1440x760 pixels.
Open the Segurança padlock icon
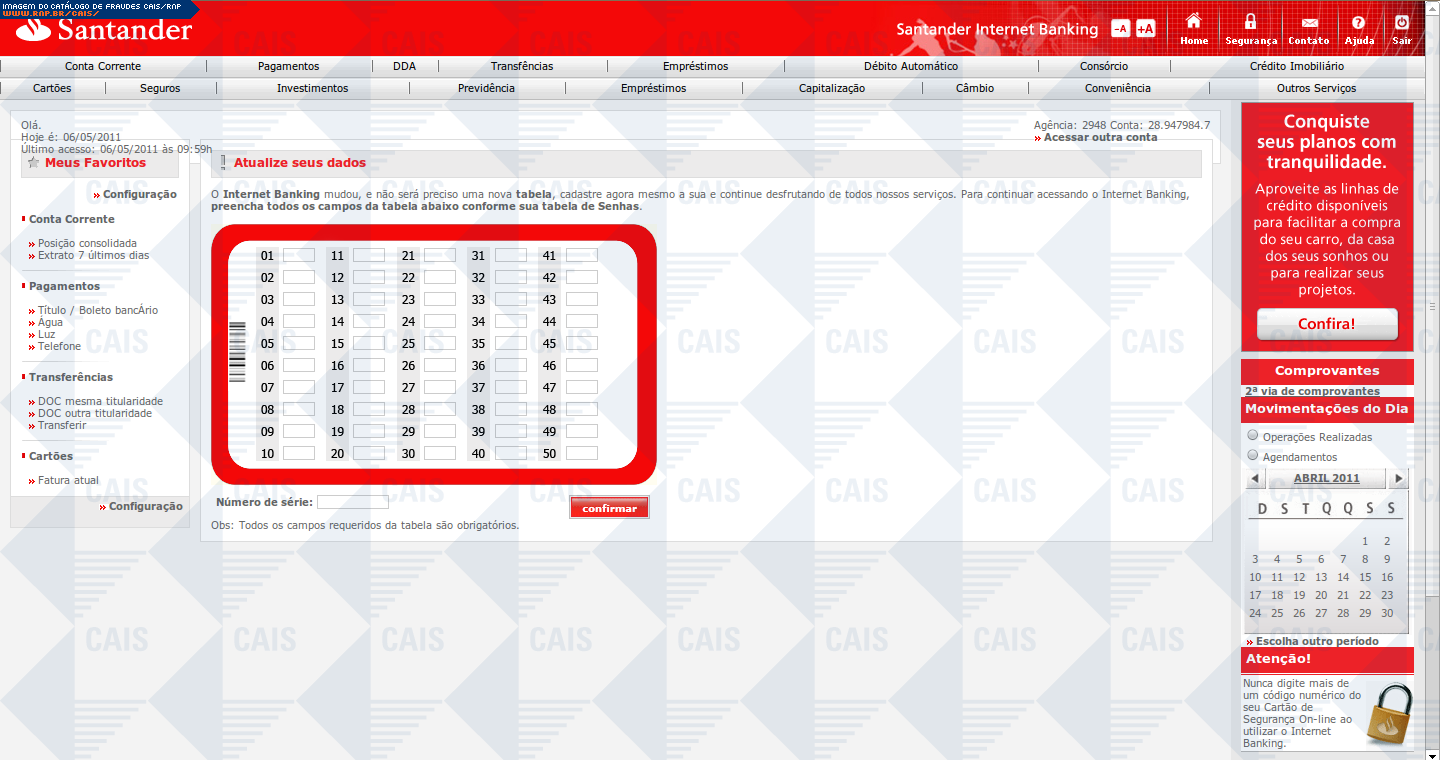tap(1251, 23)
